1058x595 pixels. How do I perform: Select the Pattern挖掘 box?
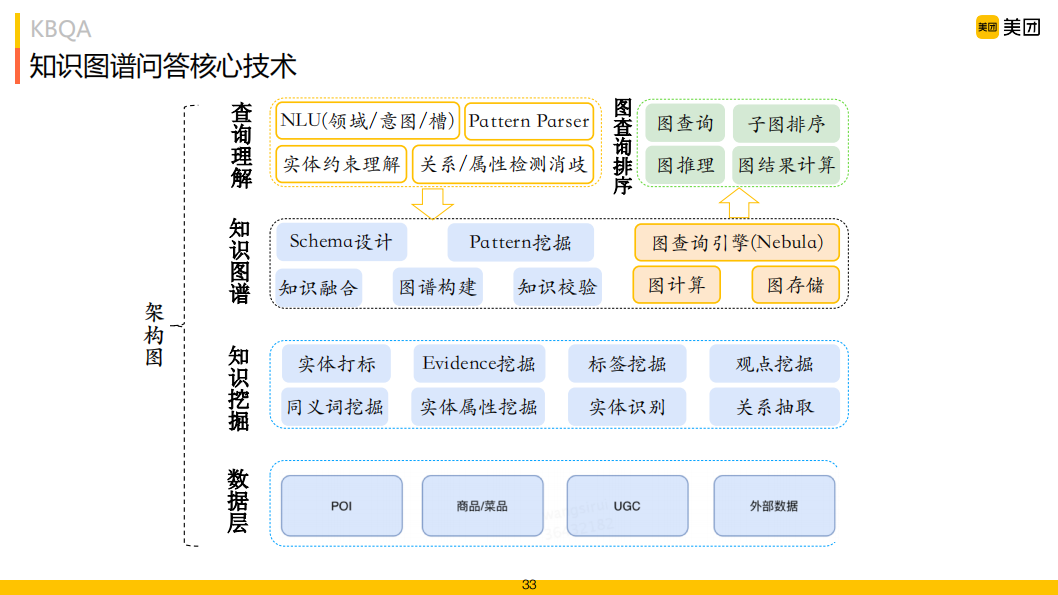(520, 242)
